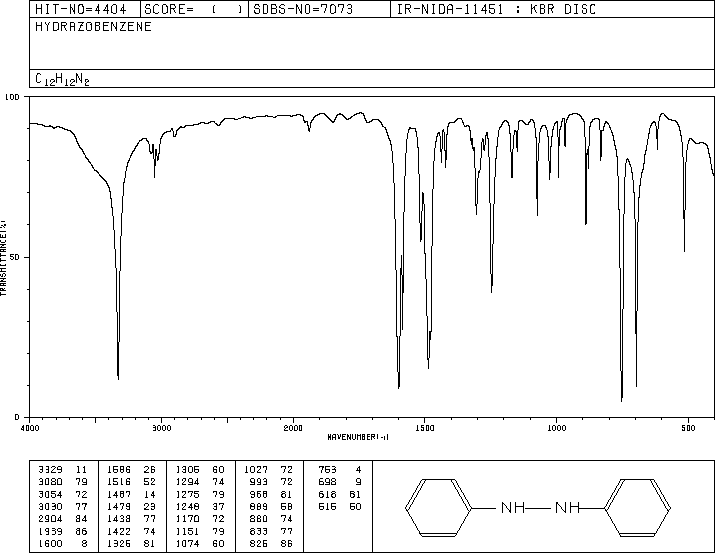Select the IR-NIDA-11451 : KBR DISC text

[496, 9]
